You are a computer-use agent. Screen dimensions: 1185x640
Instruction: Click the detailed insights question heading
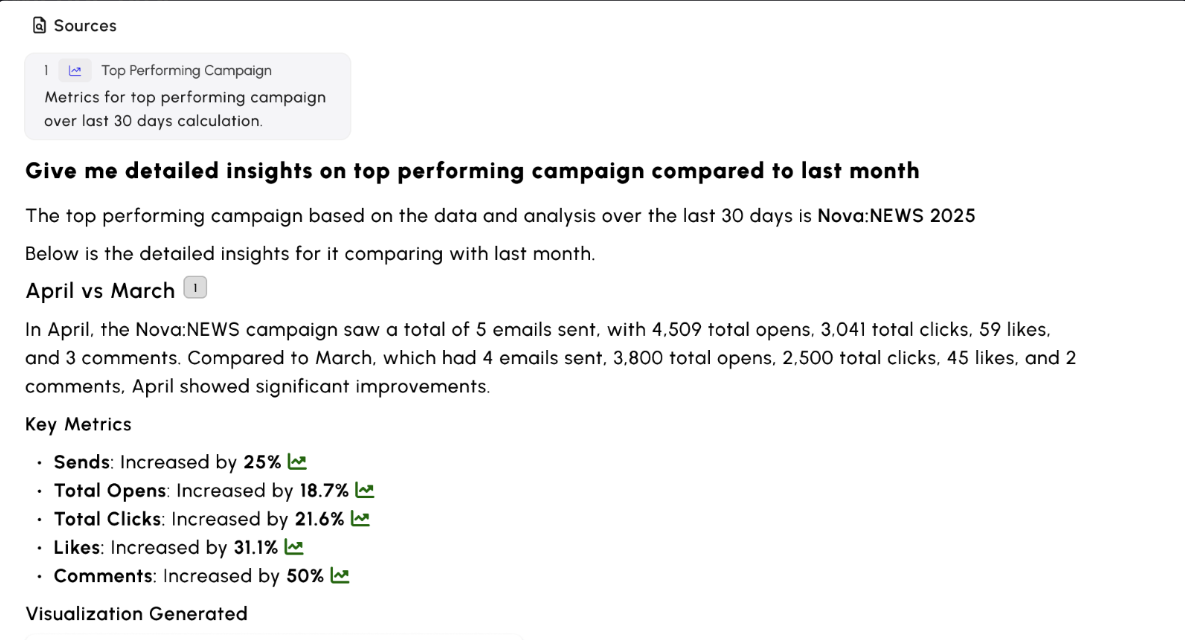tap(472, 171)
